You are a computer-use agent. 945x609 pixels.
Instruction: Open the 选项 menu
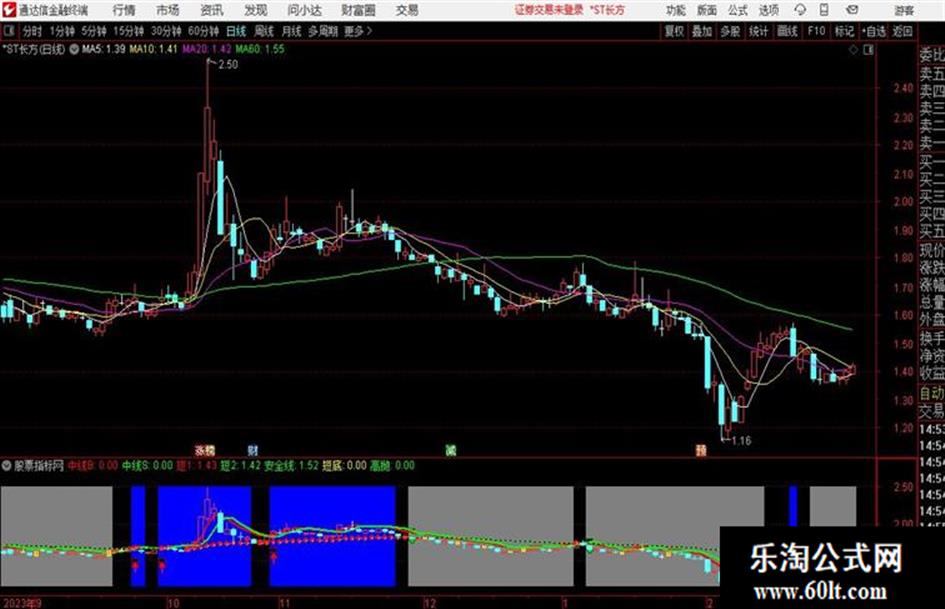coord(768,10)
